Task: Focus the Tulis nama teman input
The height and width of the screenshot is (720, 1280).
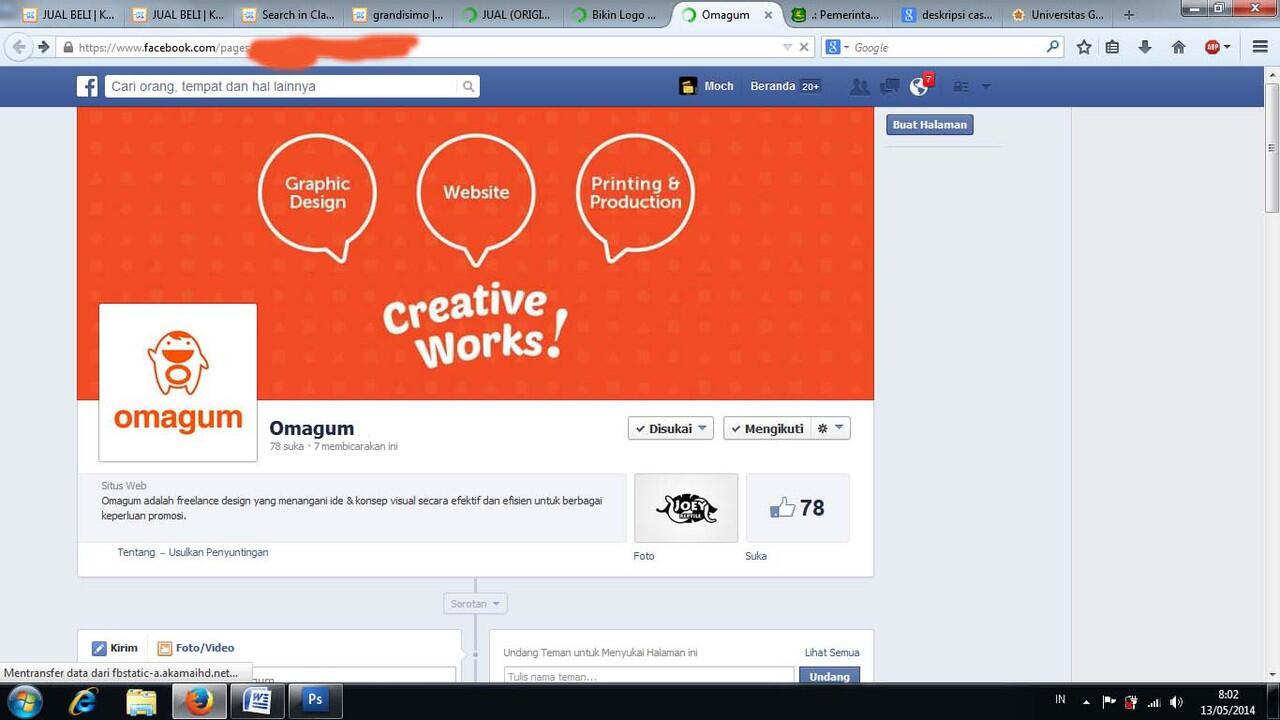Action: [x=649, y=676]
